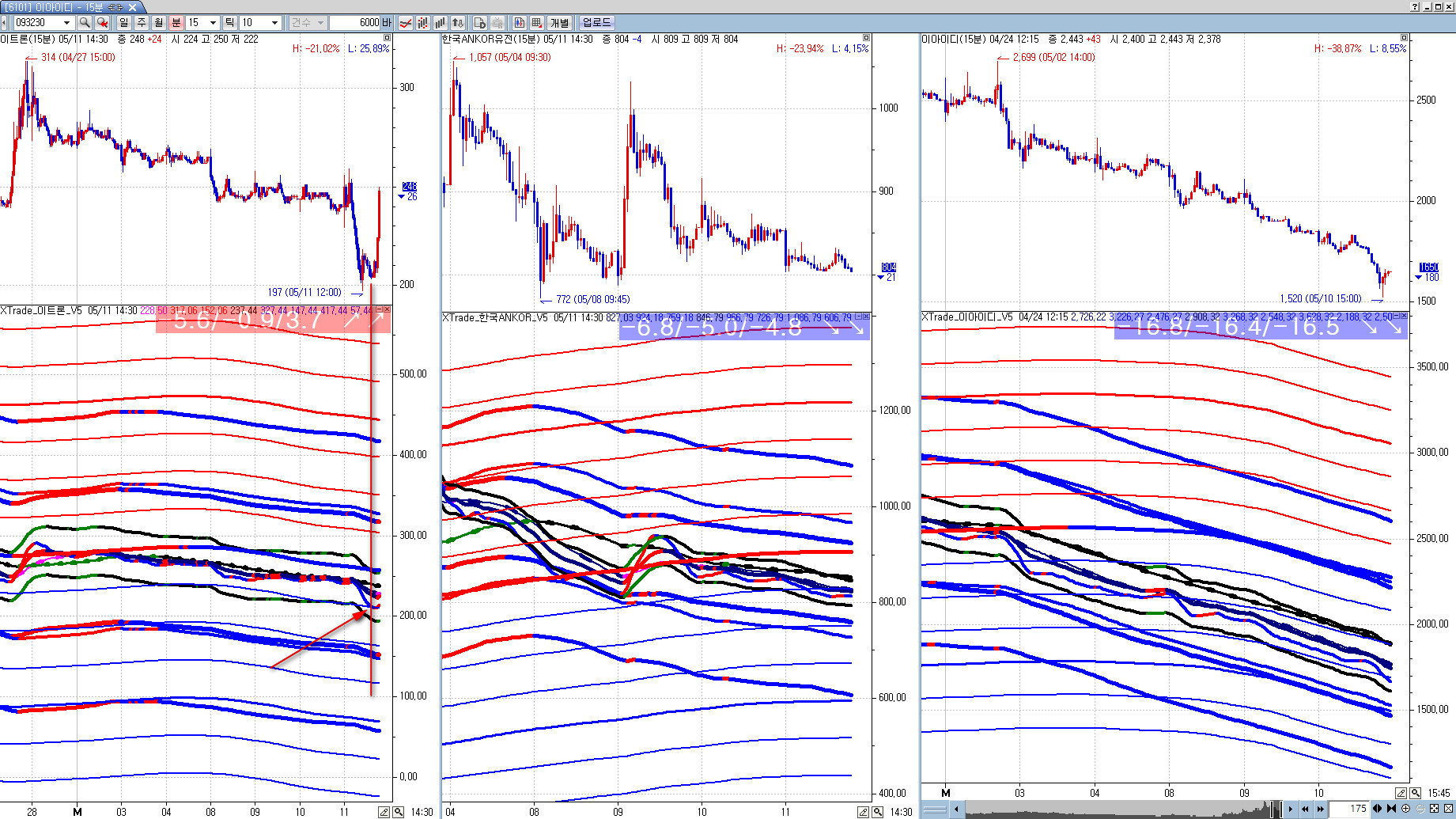1456x819 pixels.
Task: Click the line chart checkmark icon
Action: (406, 23)
